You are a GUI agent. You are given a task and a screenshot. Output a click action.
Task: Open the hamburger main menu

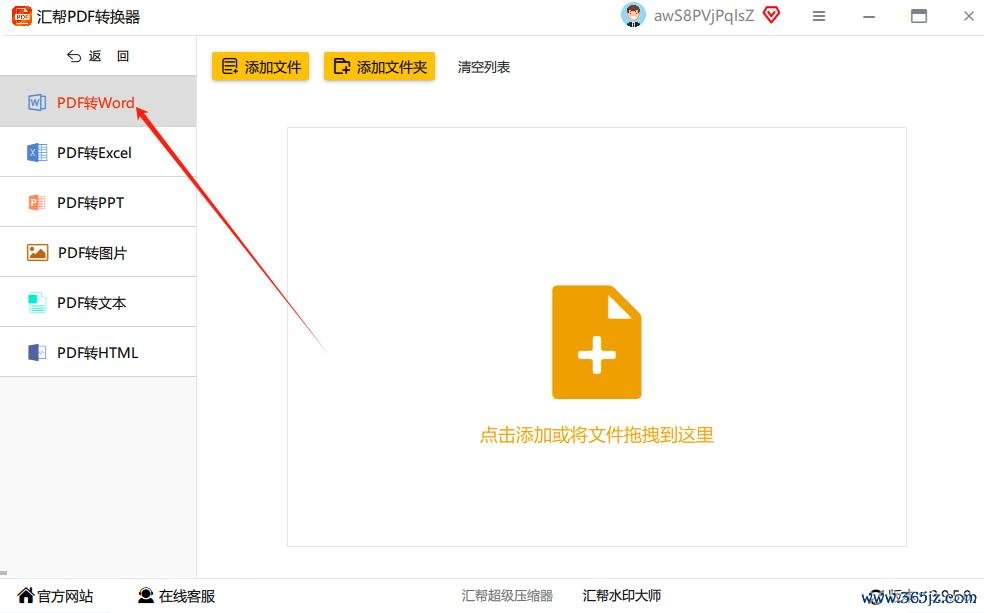(819, 16)
